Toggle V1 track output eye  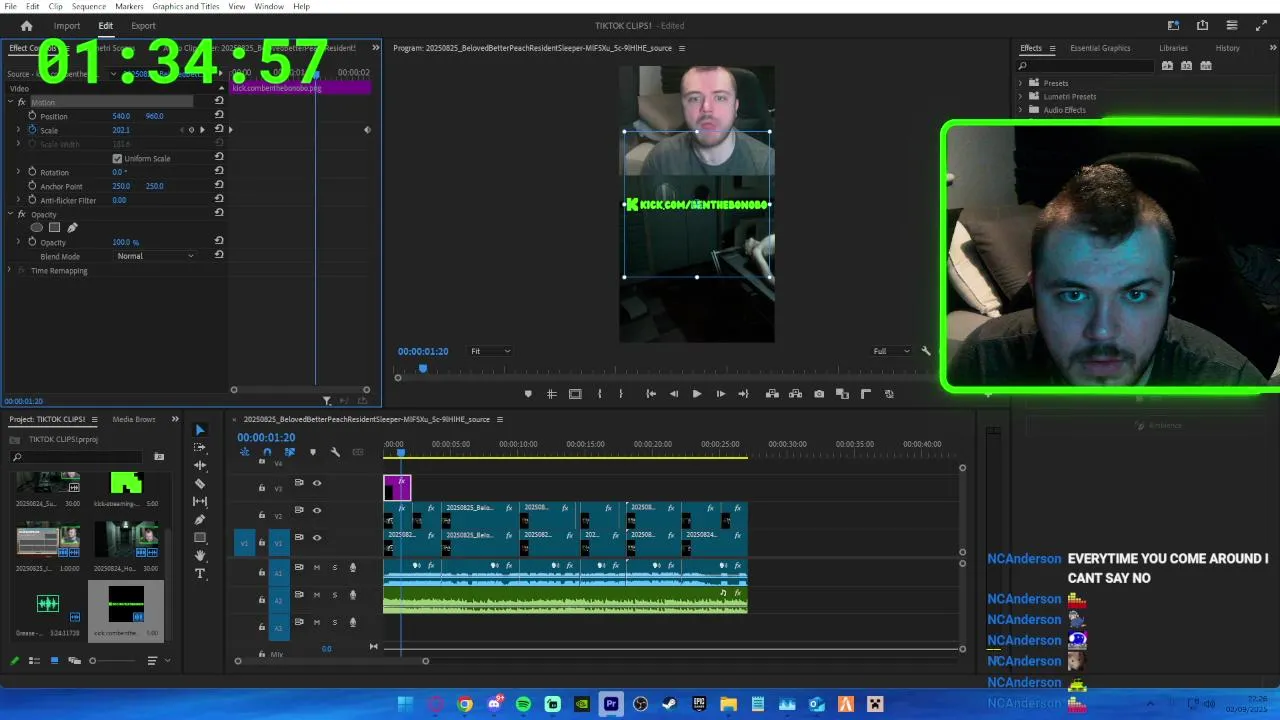click(x=317, y=537)
